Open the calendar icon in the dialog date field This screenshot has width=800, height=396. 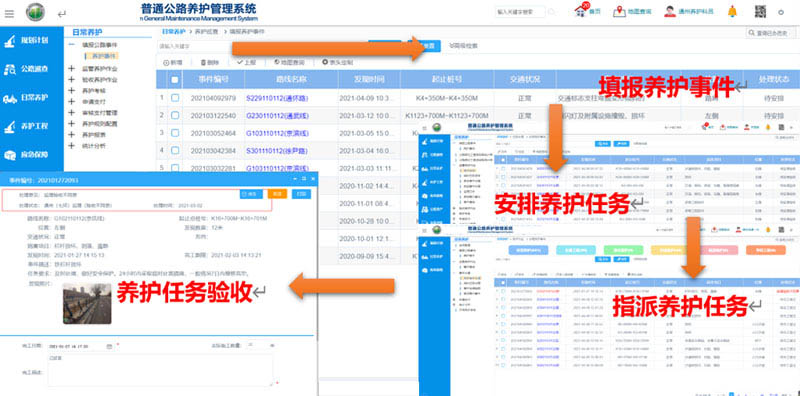(x=110, y=346)
